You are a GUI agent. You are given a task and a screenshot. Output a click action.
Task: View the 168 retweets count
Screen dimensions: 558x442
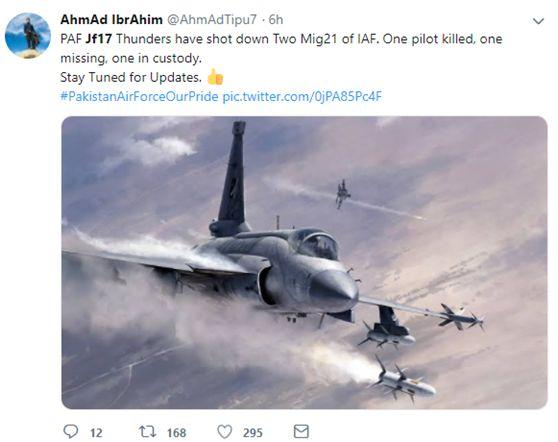pos(177,433)
